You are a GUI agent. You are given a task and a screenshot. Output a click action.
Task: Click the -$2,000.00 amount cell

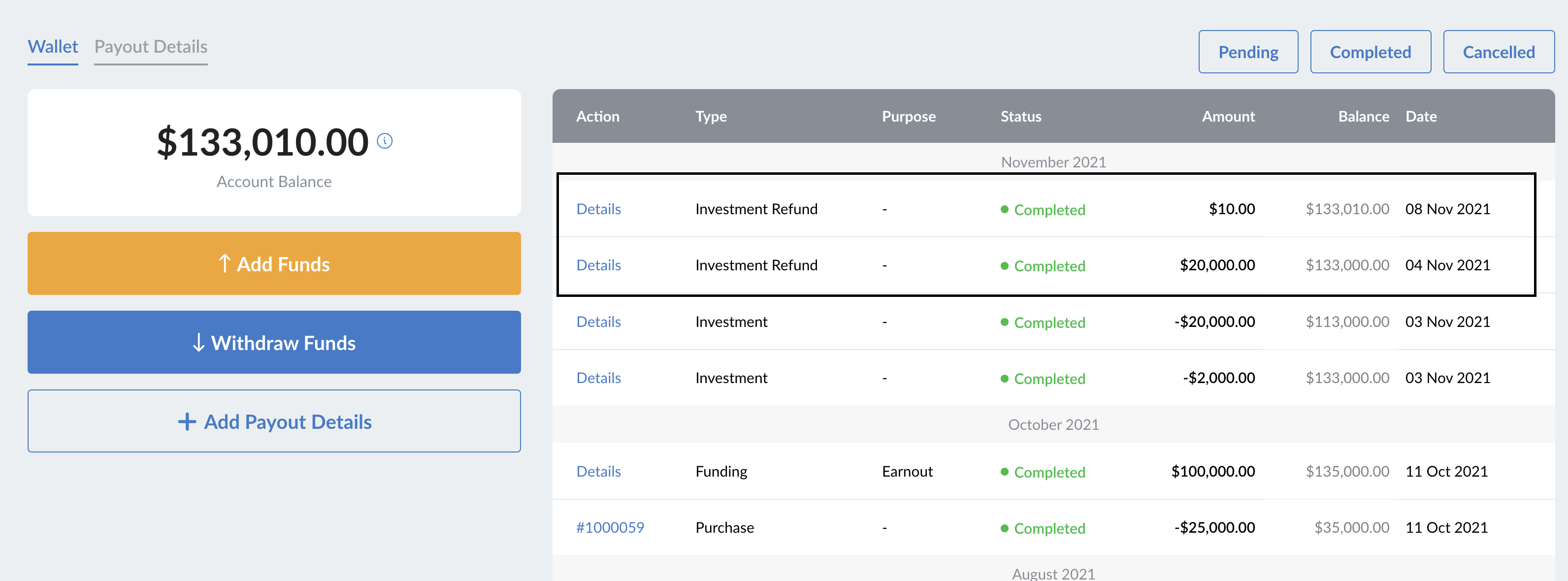click(x=1219, y=378)
